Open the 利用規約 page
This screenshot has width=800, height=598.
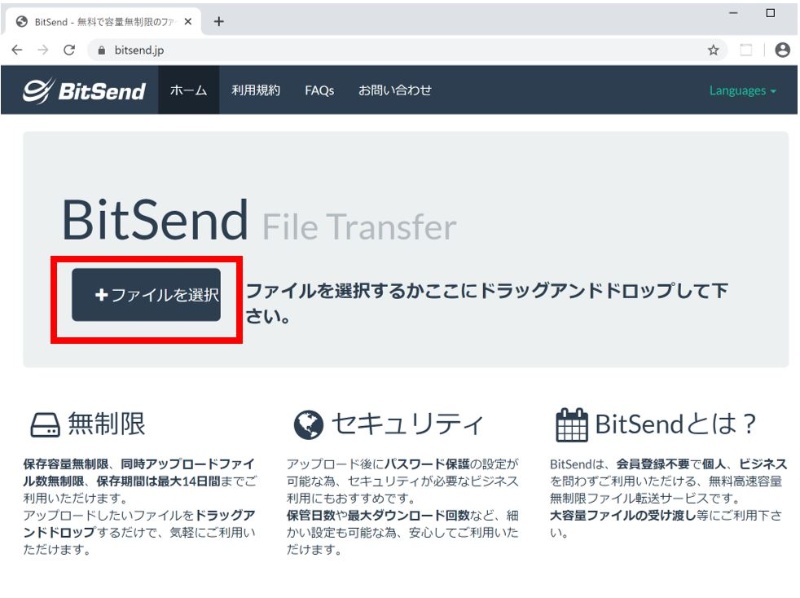click(256, 90)
